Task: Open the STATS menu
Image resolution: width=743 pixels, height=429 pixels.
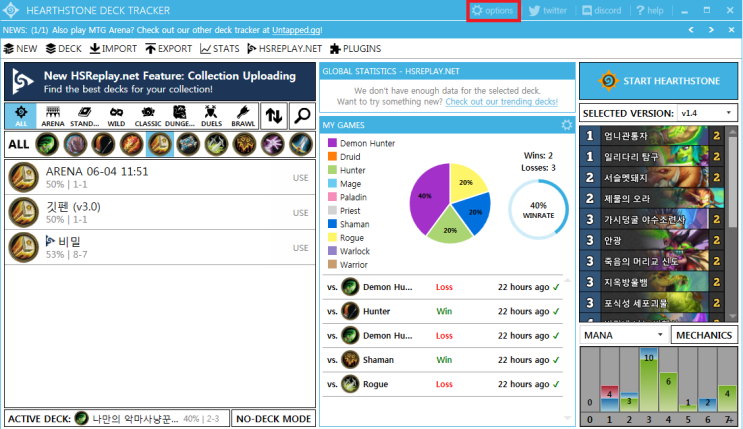Action: click(x=219, y=49)
